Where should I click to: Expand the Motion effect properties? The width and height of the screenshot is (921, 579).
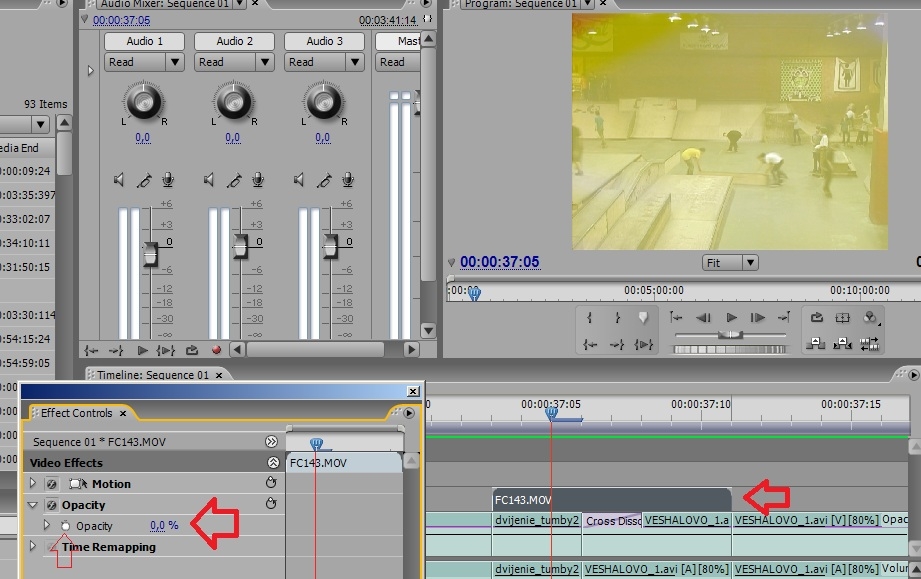tap(33, 484)
